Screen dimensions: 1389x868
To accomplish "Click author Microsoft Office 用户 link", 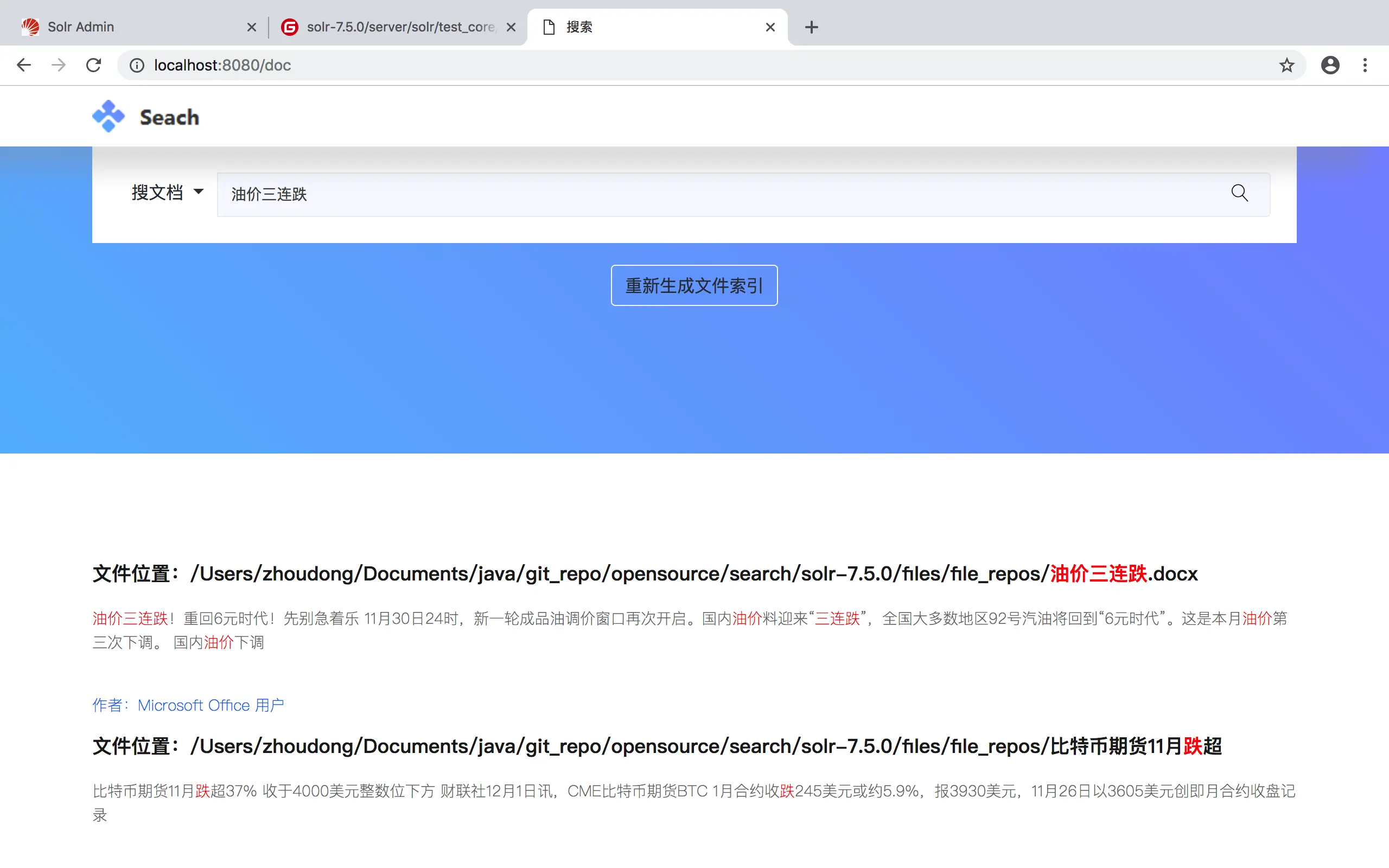I will click(x=188, y=705).
